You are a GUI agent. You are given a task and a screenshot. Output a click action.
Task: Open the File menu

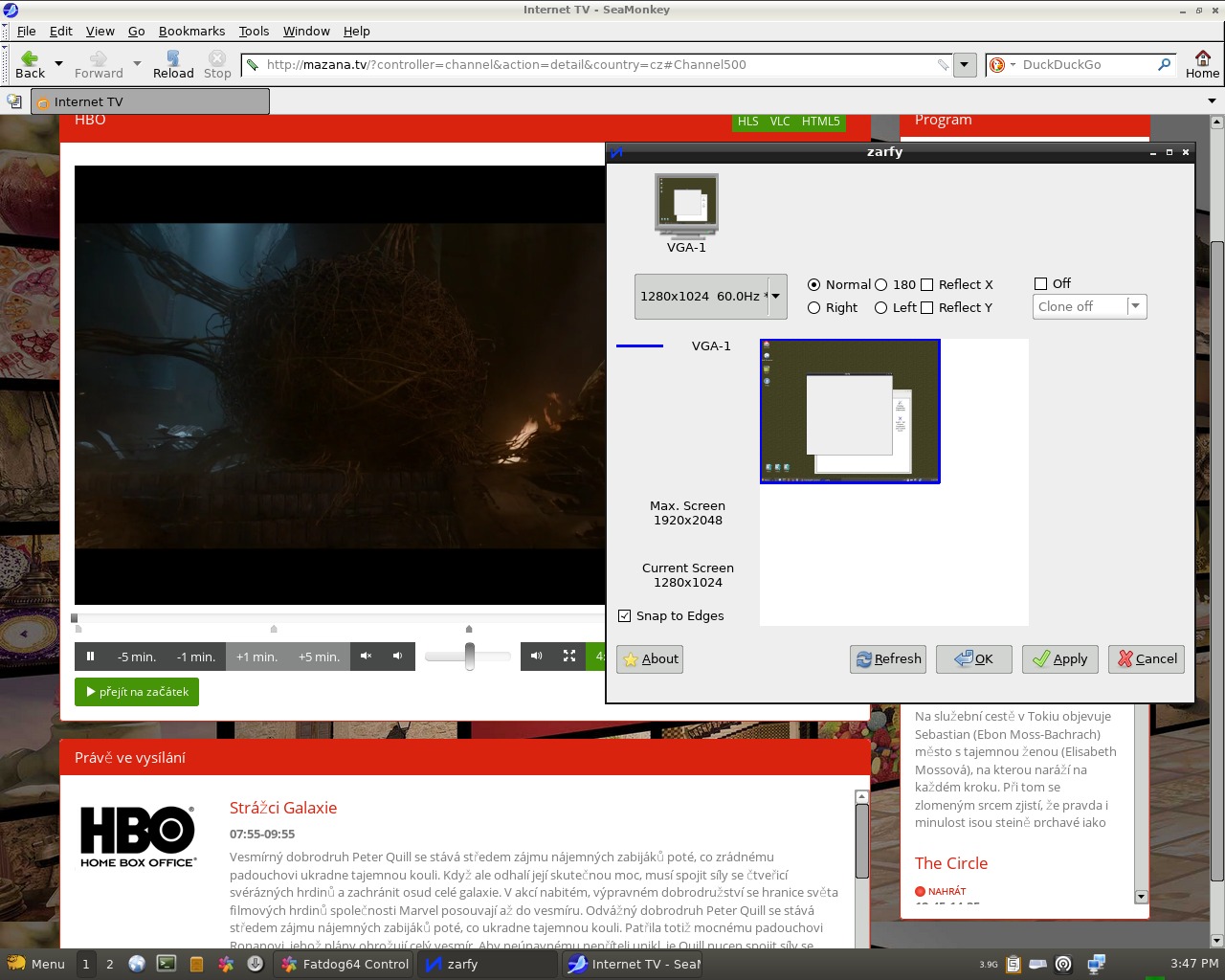click(x=26, y=31)
